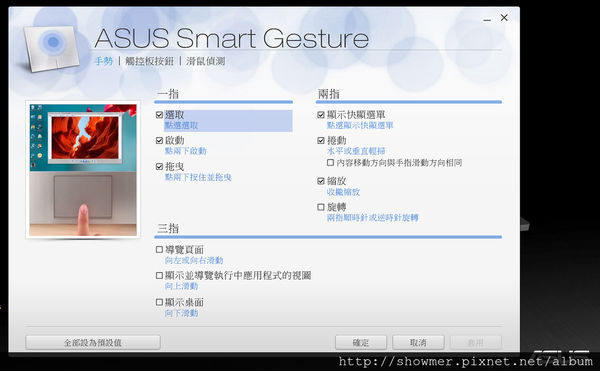
Task: Click the ASUS Smart Gesture touchpad logo icon
Action: [51, 48]
